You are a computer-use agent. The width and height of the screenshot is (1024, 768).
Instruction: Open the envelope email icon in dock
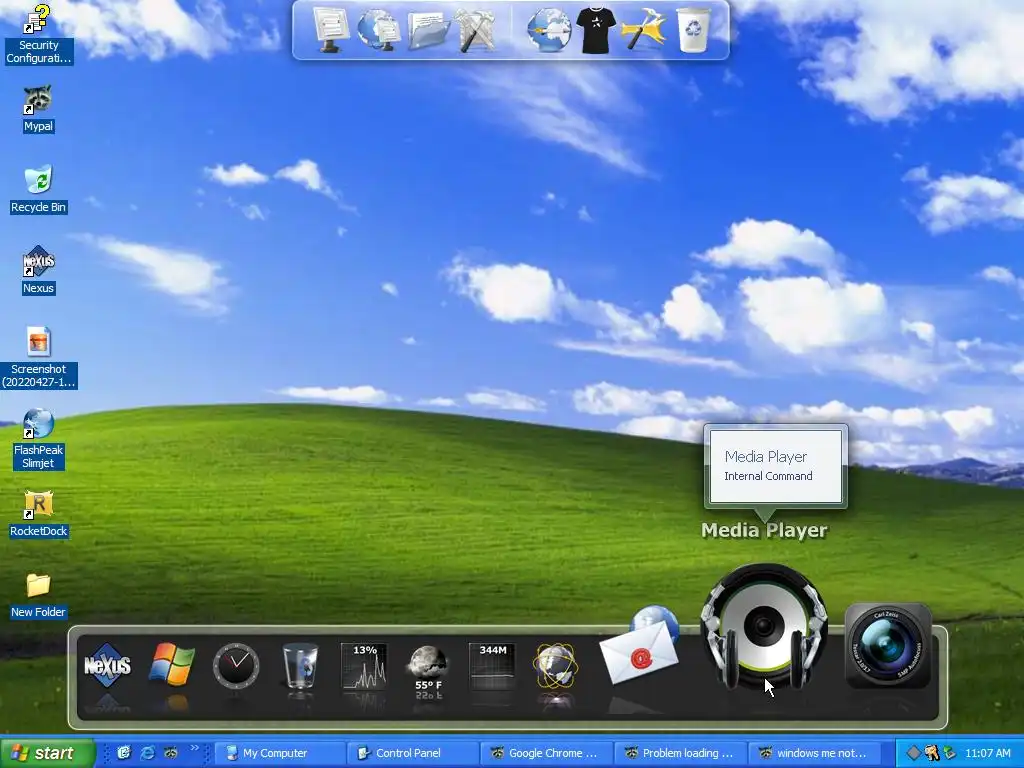coord(640,646)
